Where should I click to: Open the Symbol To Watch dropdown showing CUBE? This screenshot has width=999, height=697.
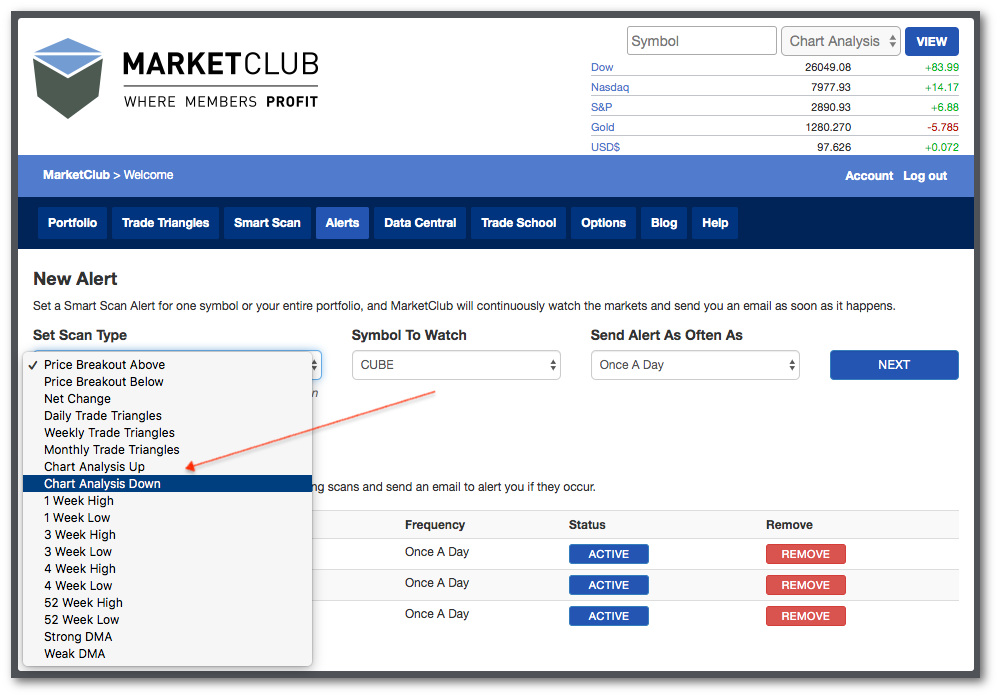point(456,365)
